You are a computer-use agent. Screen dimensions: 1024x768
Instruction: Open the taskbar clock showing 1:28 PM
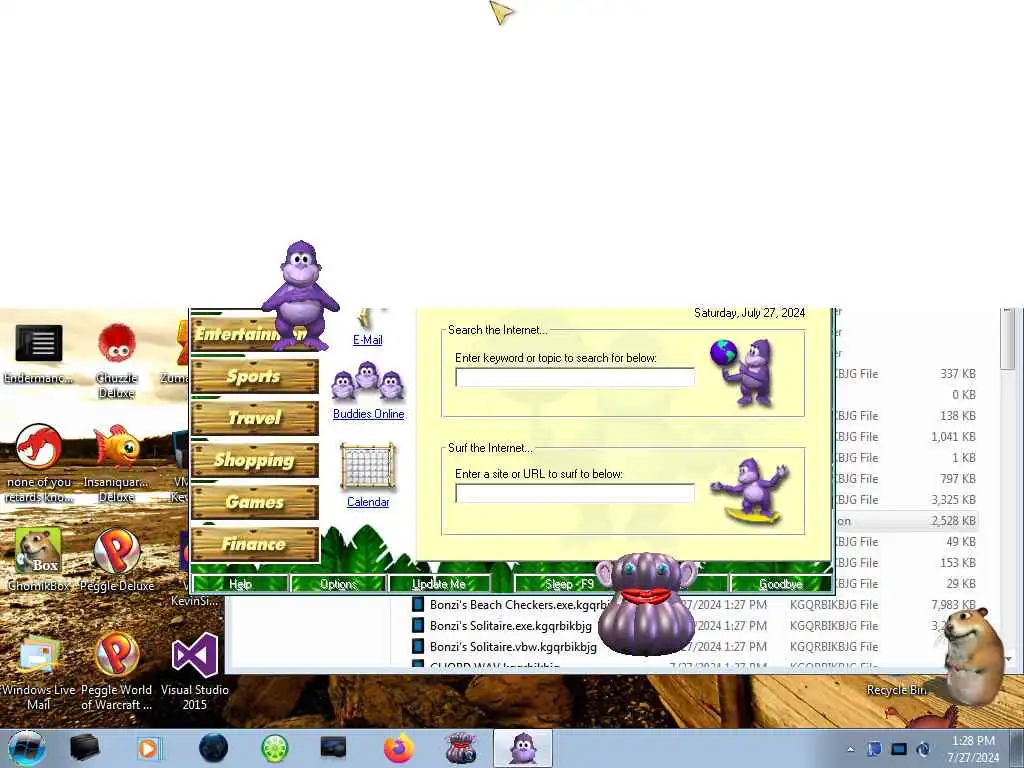pos(973,749)
